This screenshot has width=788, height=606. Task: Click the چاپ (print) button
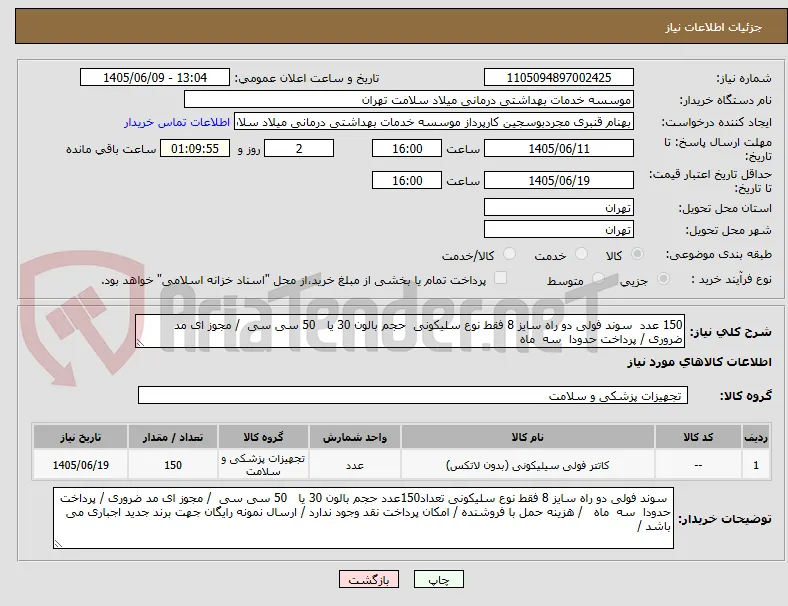[x=438, y=579]
